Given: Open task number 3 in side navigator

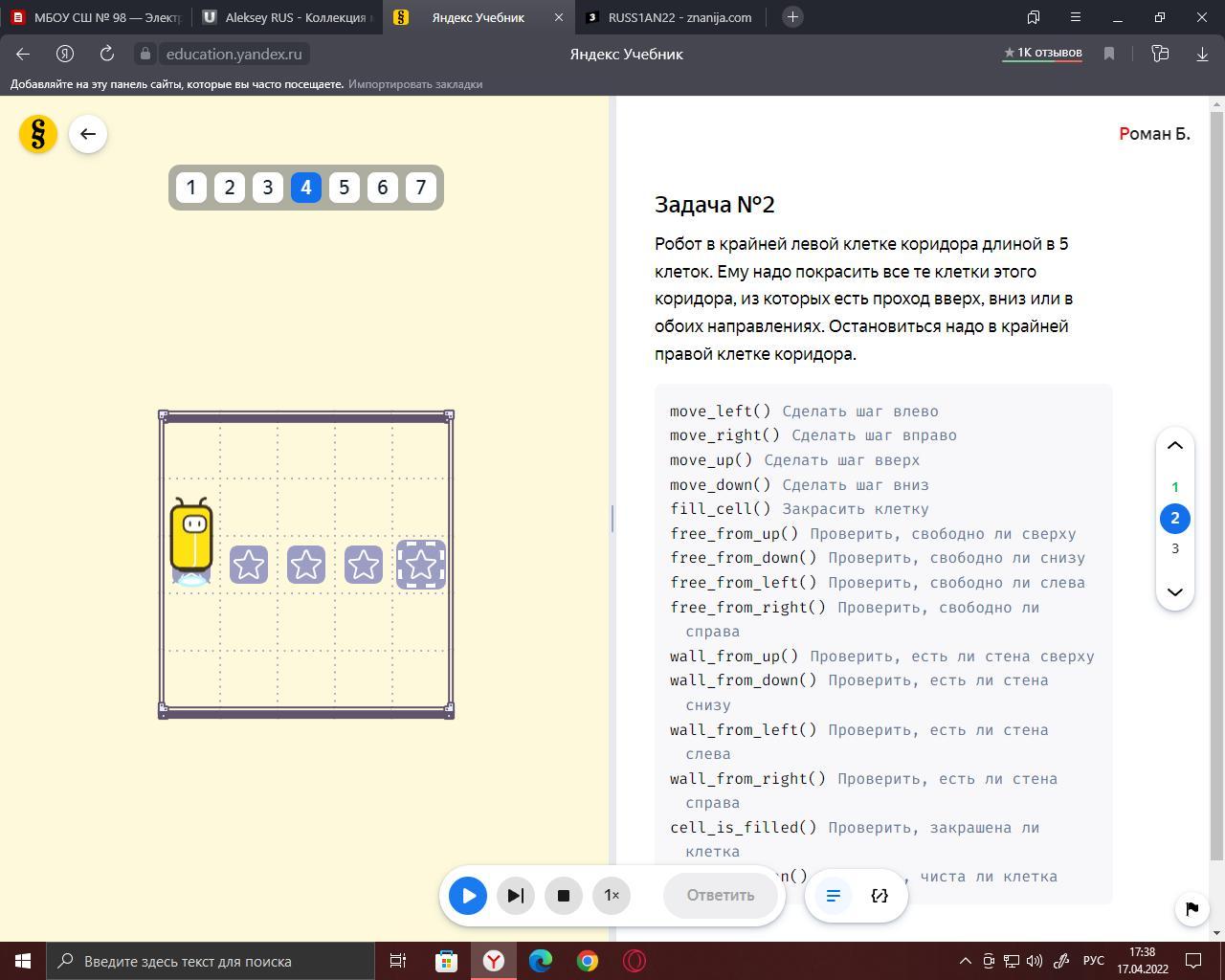Looking at the screenshot, I should point(1175,549).
